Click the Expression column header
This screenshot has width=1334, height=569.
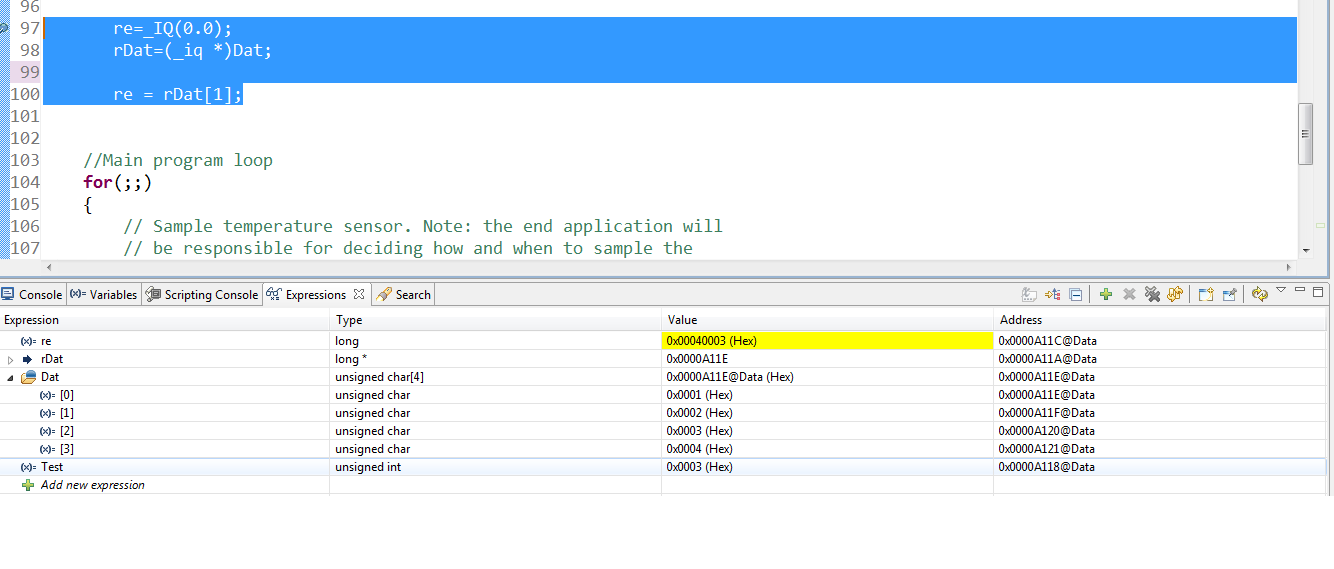(x=165, y=320)
